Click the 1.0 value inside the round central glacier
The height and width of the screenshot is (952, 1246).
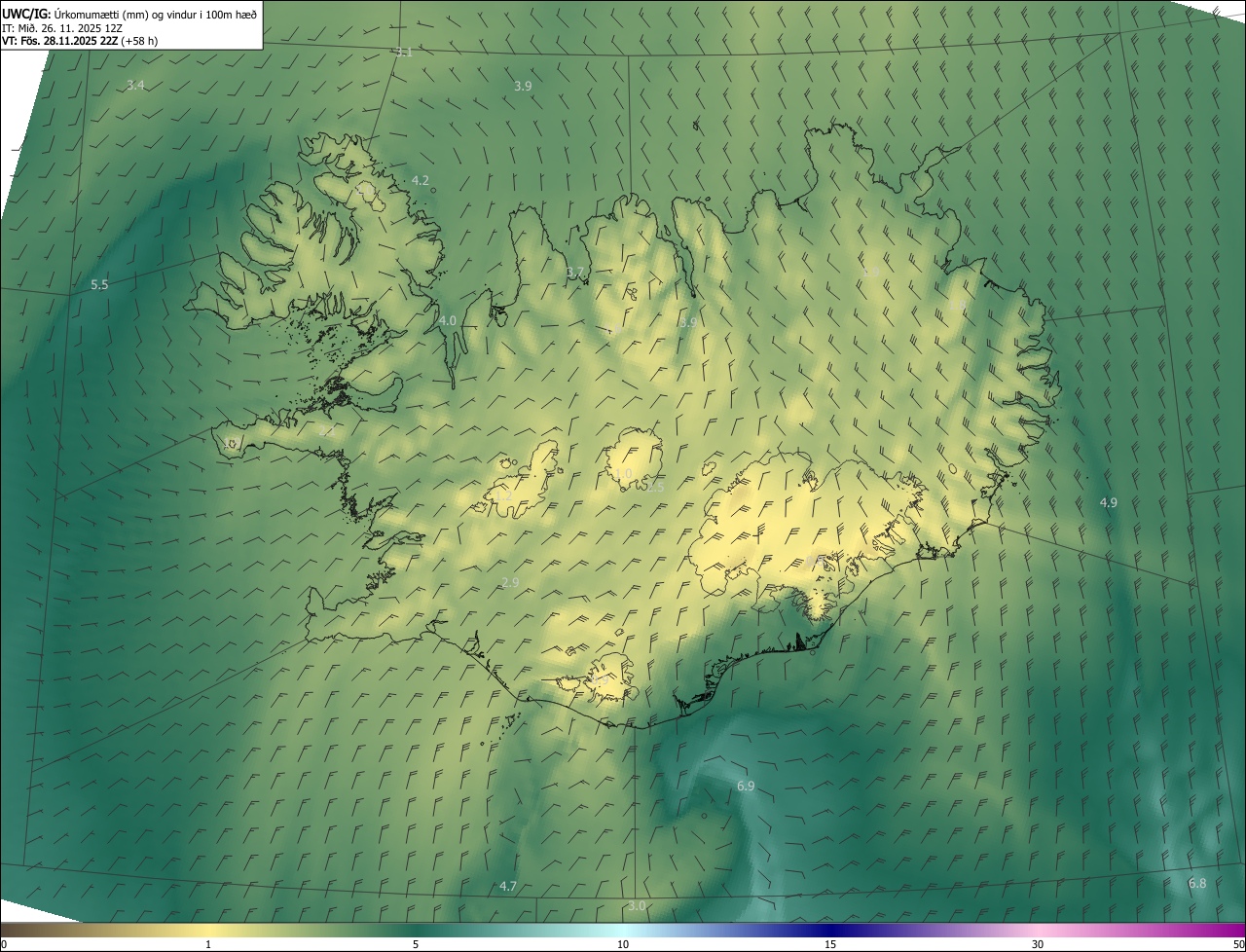click(x=623, y=473)
